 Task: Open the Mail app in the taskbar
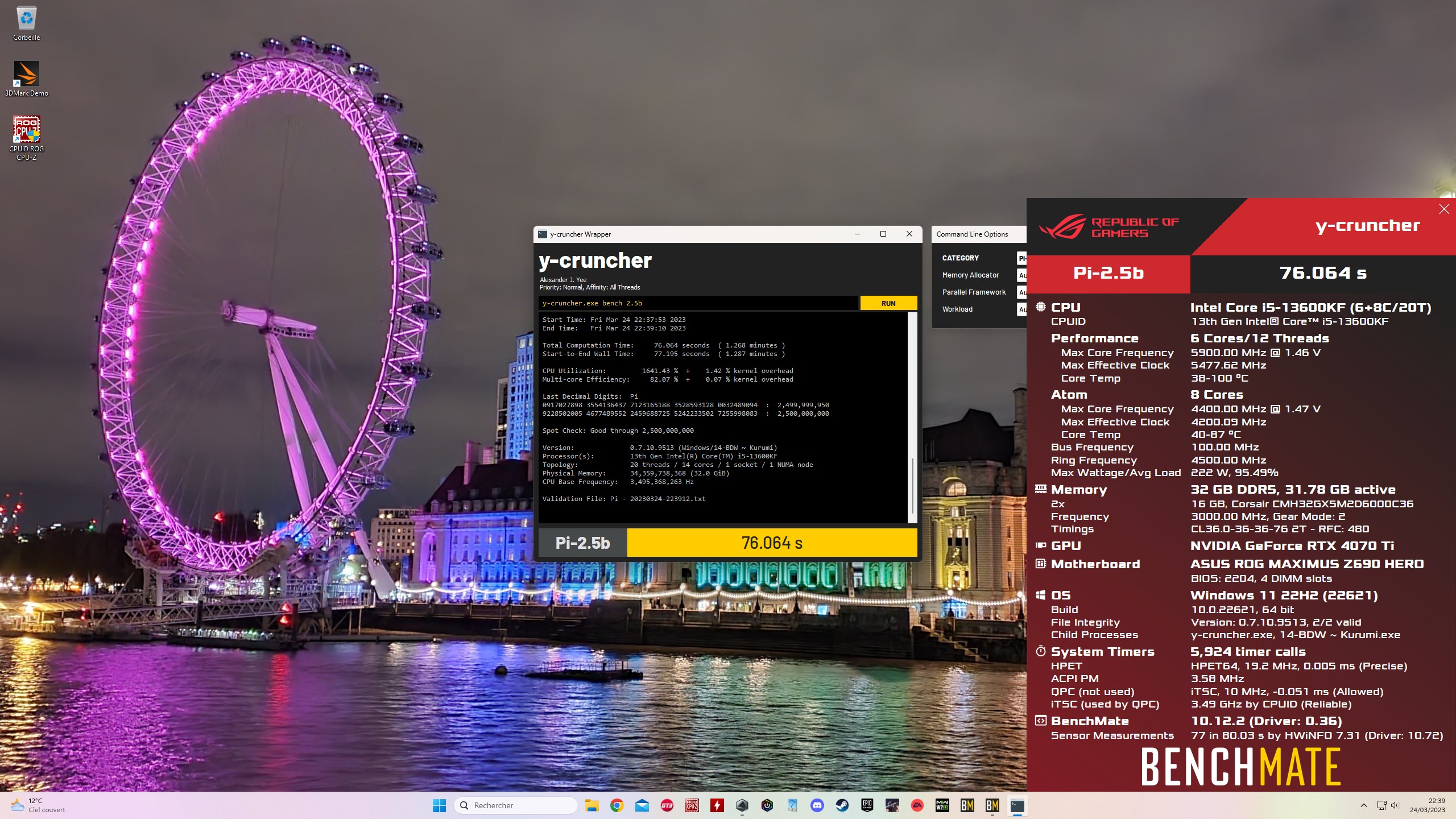click(x=642, y=805)
